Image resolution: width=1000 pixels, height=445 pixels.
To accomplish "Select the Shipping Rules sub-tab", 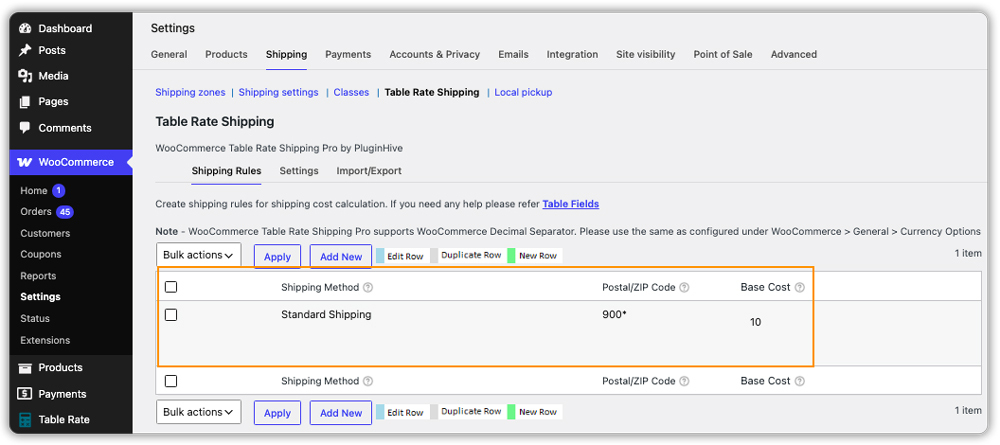I will pyautogui.click(x=226, y=171).
